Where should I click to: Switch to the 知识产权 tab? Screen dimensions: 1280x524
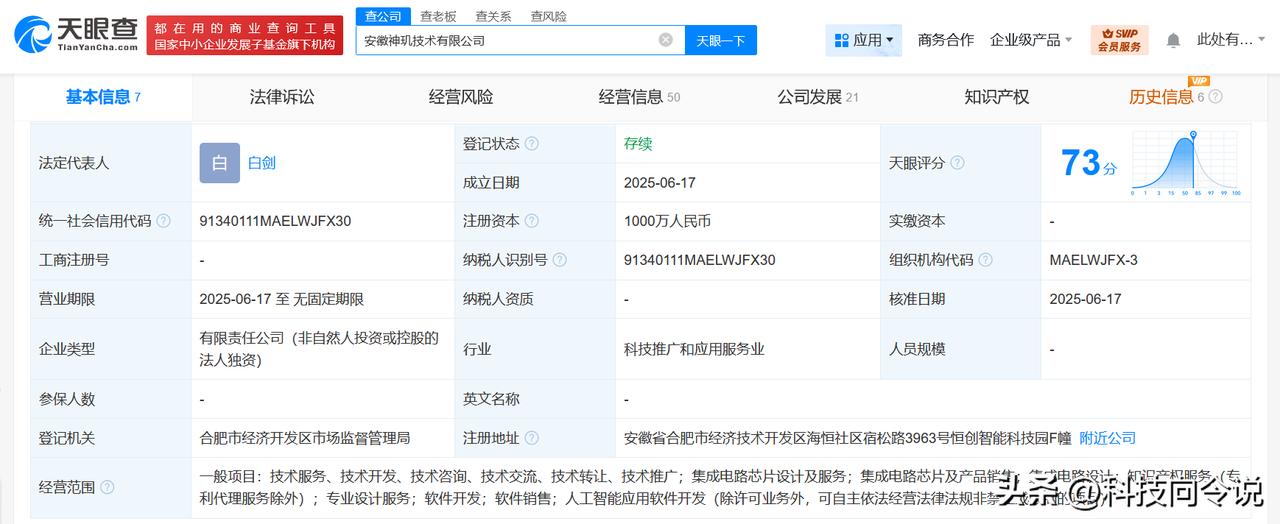996,97
